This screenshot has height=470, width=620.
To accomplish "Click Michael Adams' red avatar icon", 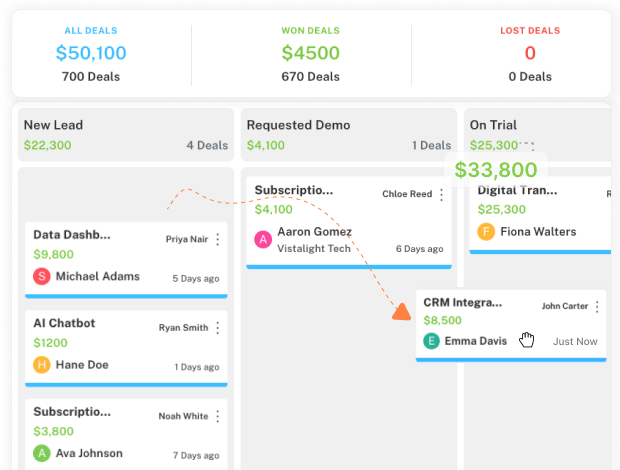I will (x=42, y=276).
